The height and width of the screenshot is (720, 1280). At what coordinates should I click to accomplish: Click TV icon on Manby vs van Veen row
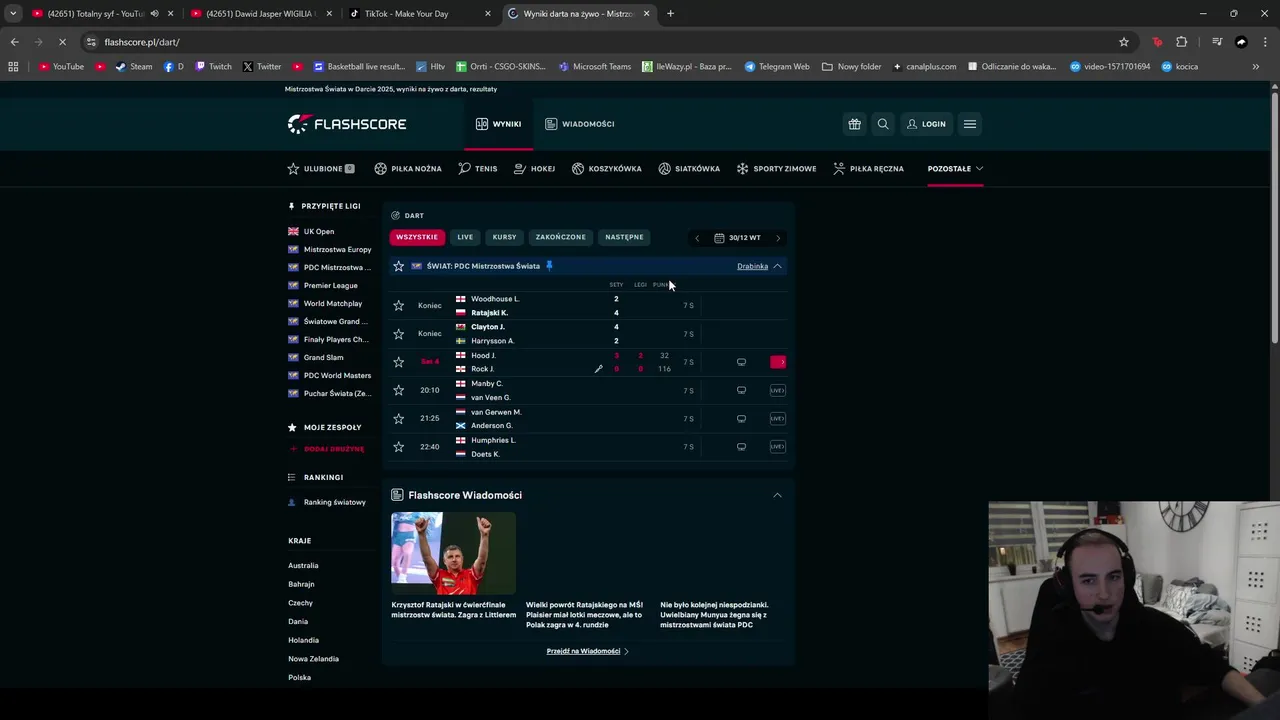point(741,390)
